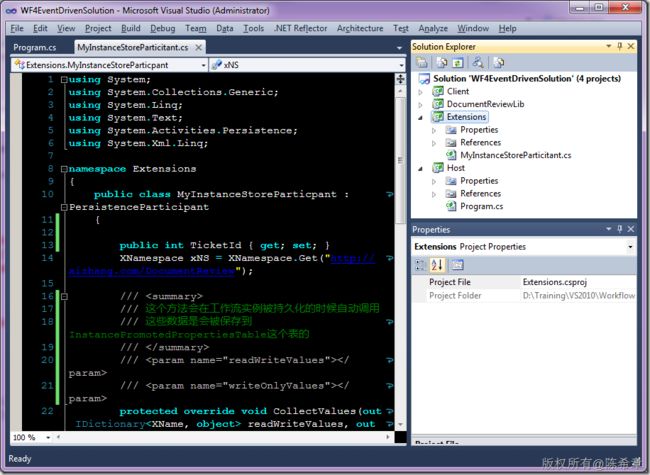
Task: Expand the DocumentReviewLib project node
Action: [420, 105]
